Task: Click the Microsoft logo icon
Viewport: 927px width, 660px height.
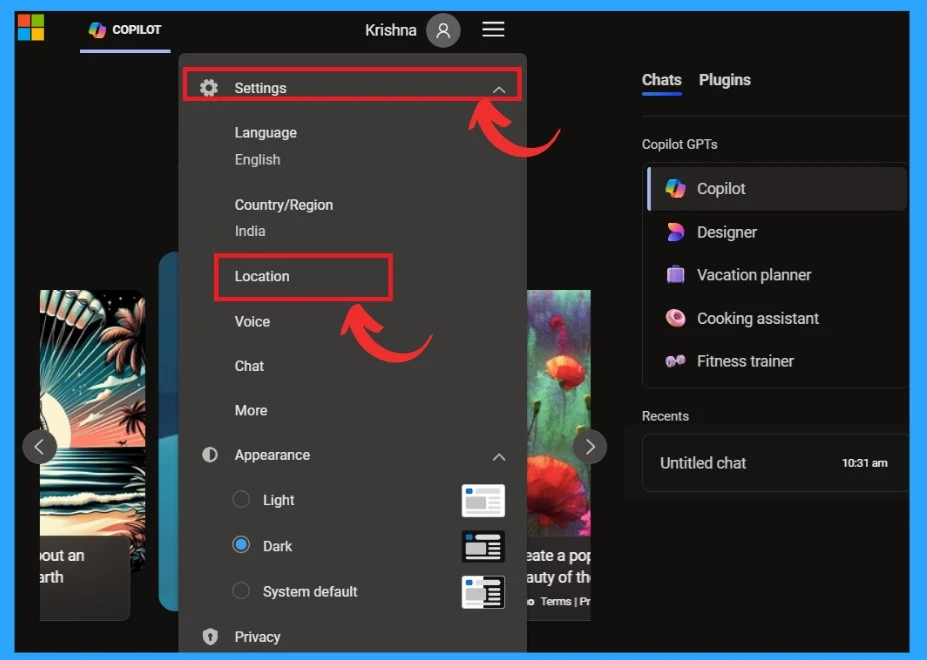Action: [x=31, y=27]
